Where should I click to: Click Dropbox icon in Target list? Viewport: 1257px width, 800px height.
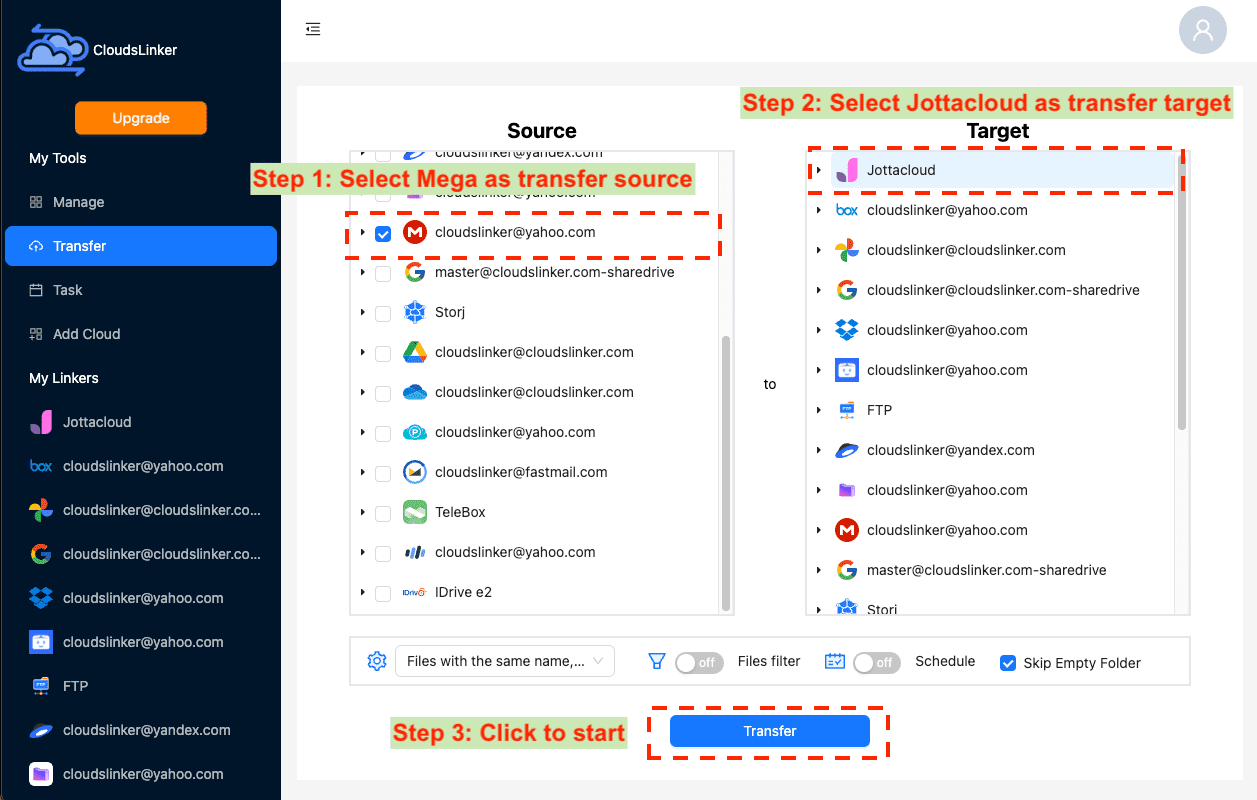point(847,330)
